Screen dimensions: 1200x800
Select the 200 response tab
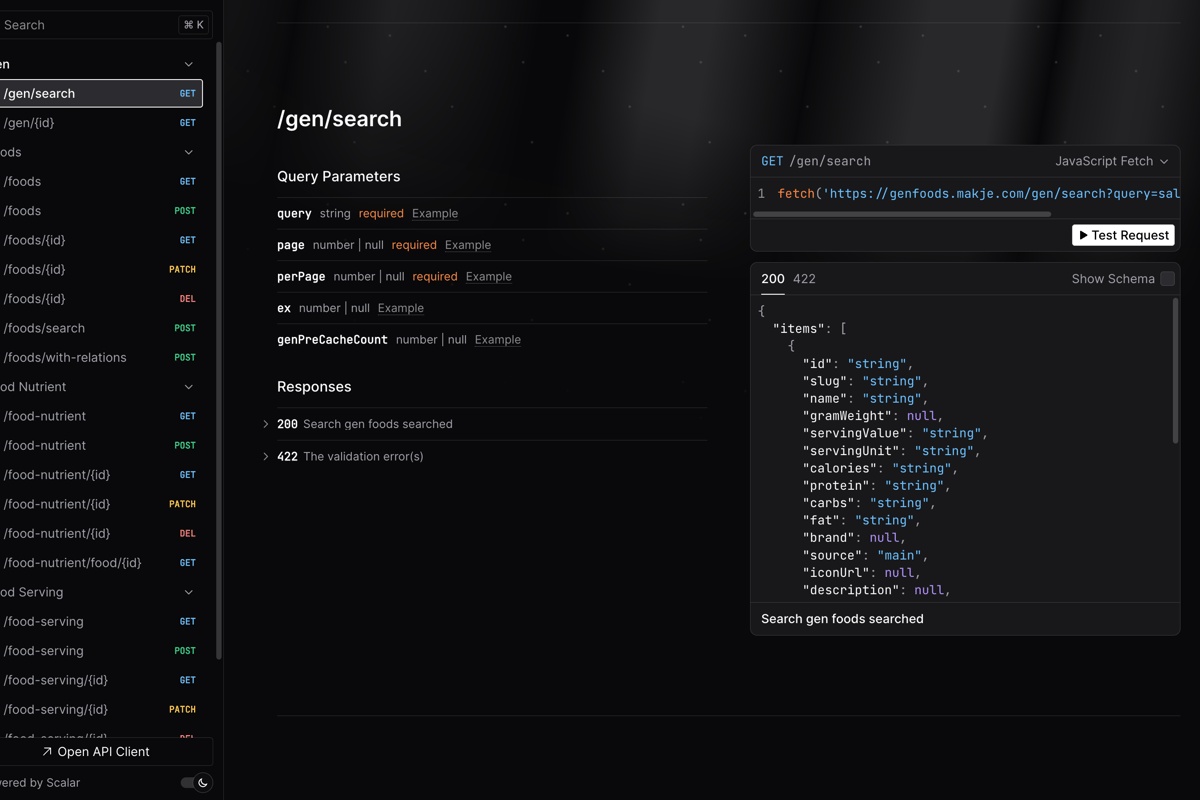point(772,279)
